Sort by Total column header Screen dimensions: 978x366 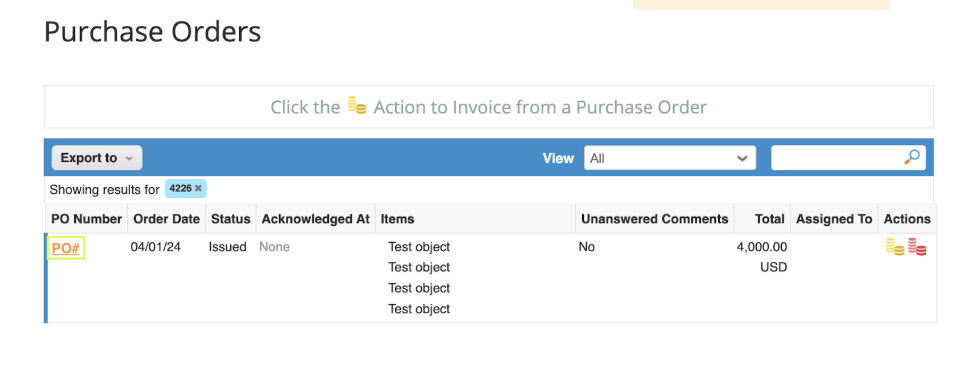769,219
